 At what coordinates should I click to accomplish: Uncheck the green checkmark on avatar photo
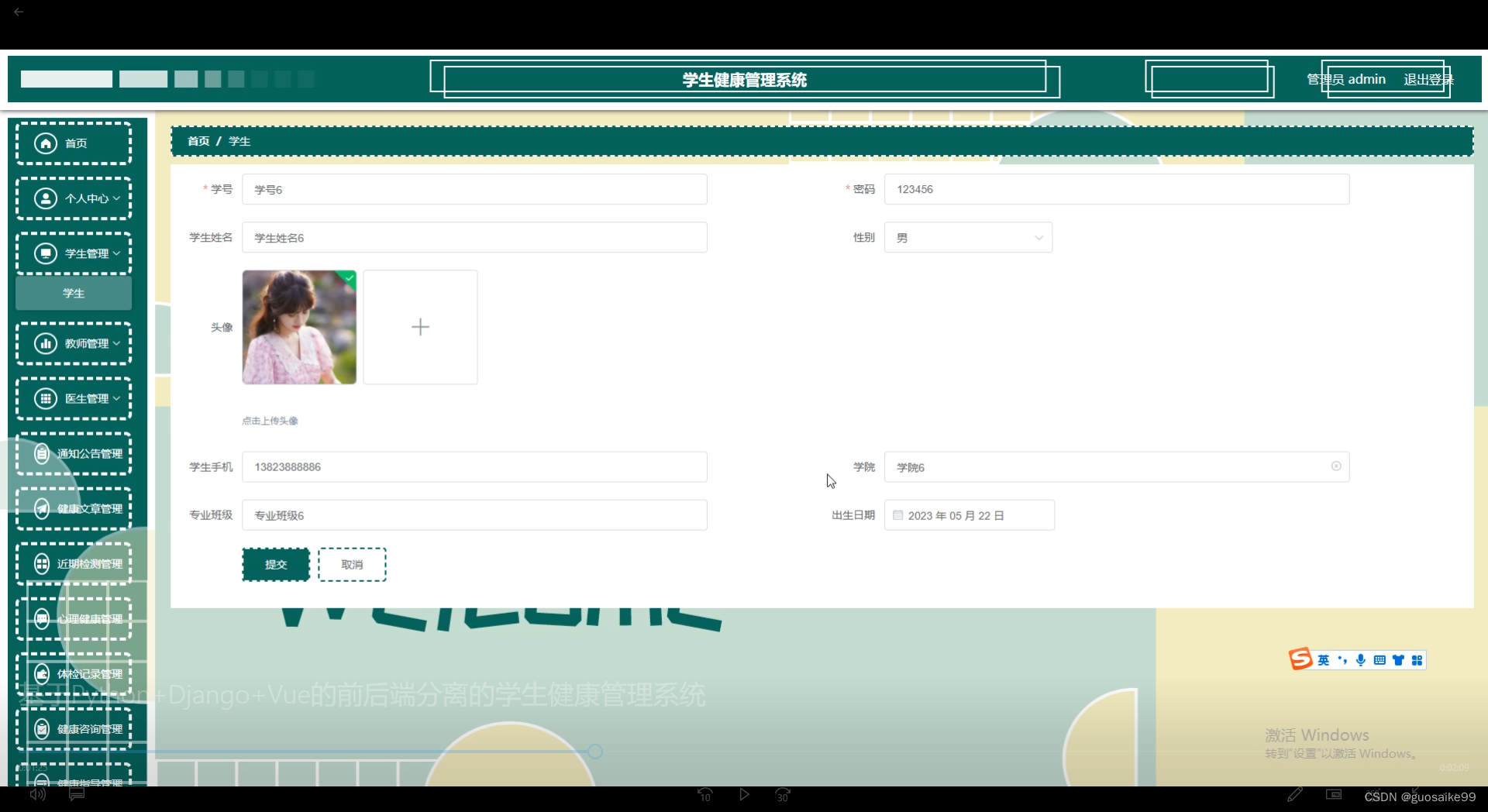click(349, 278)
